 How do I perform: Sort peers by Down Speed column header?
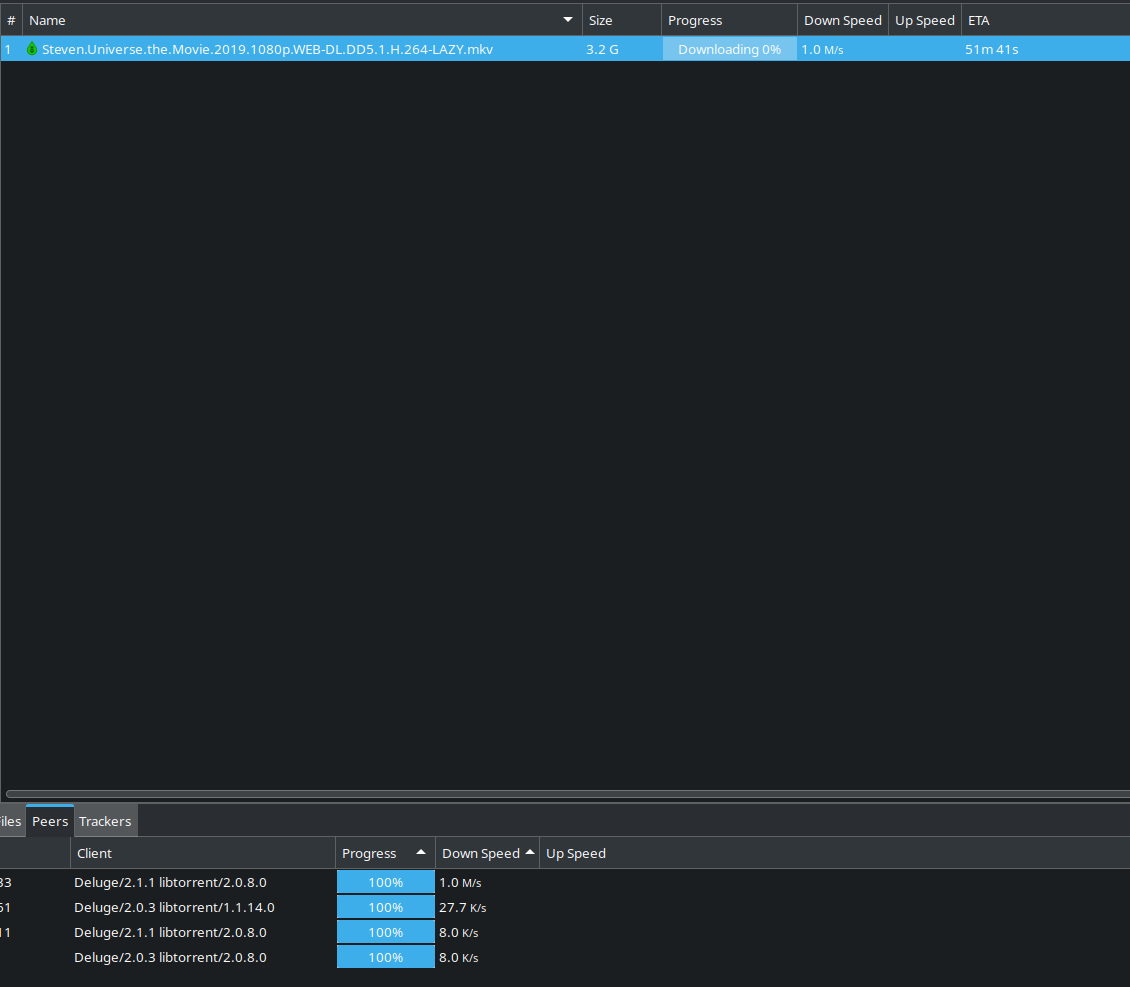(x=487, y=853)
